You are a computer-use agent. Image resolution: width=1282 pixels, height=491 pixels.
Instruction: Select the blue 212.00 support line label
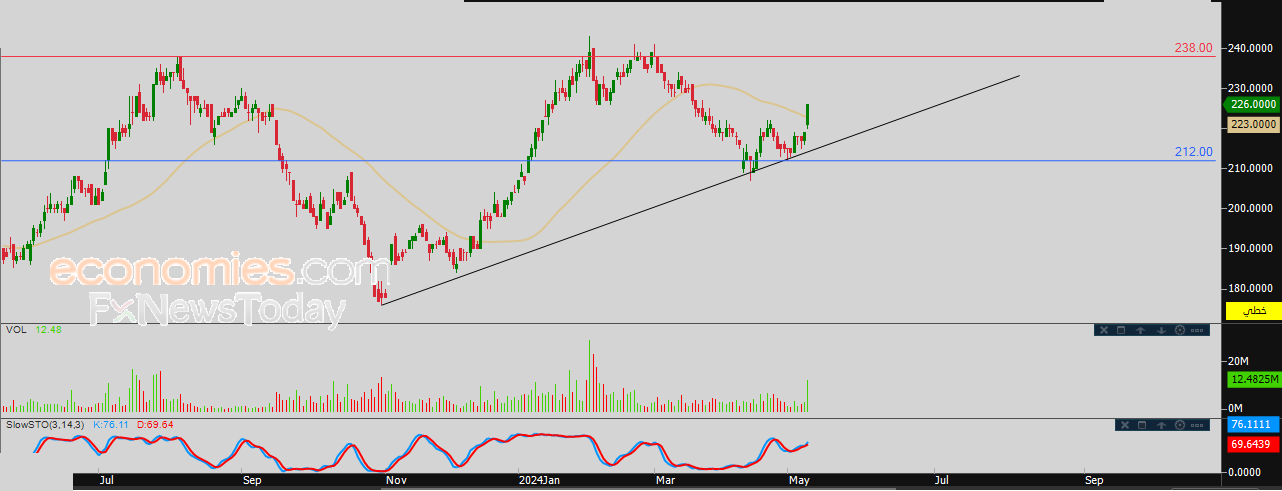pyautogui.click(x=1193, y=152)
